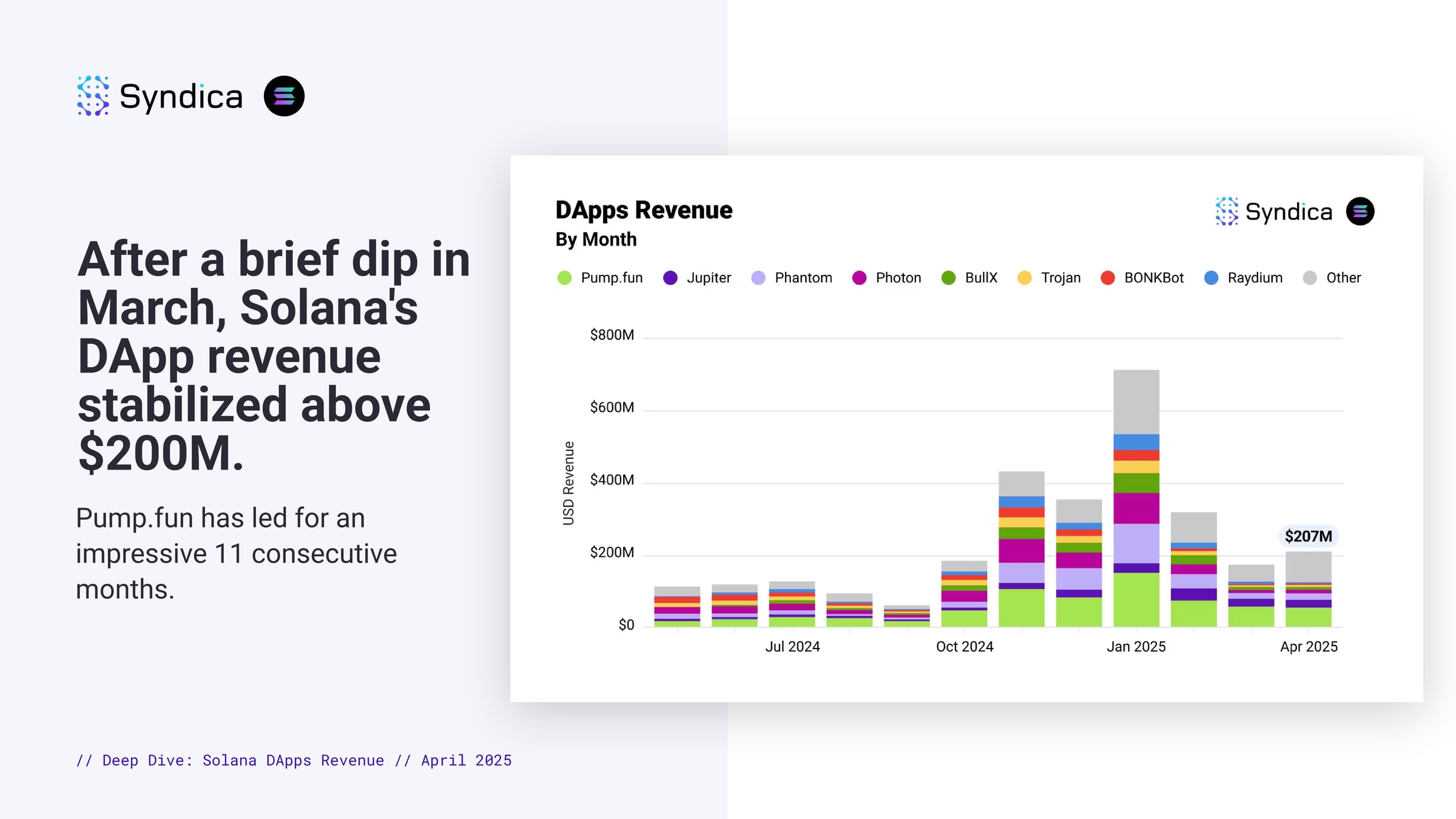Click the lavender Phantom segment of Jan 2025 bar
1456x819 pixels.
[1136, 544]
